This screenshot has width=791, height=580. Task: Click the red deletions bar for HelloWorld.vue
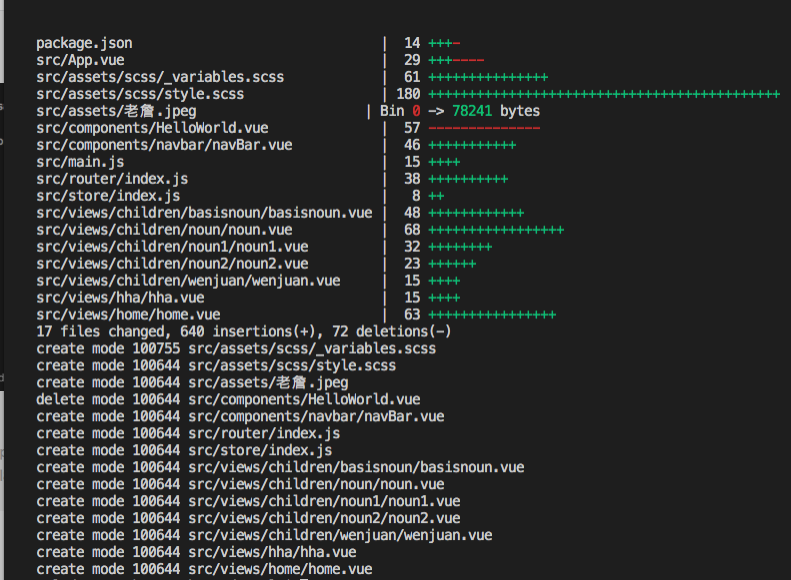point(484,128)
